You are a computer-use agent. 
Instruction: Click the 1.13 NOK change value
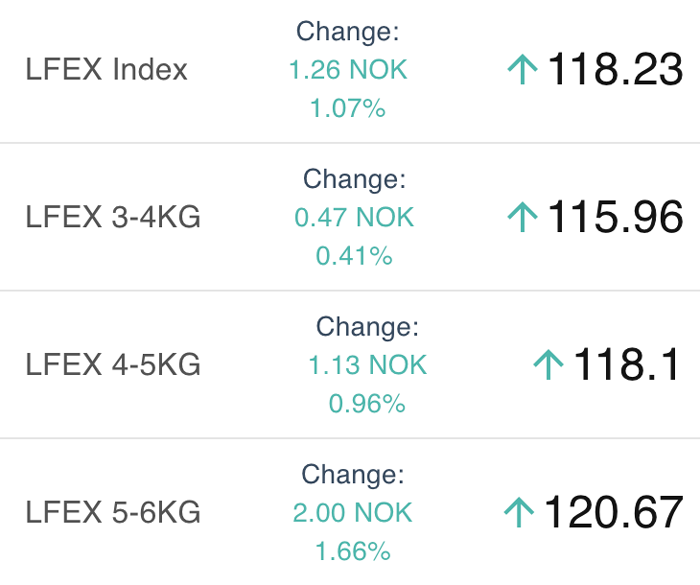pos(367,365)
